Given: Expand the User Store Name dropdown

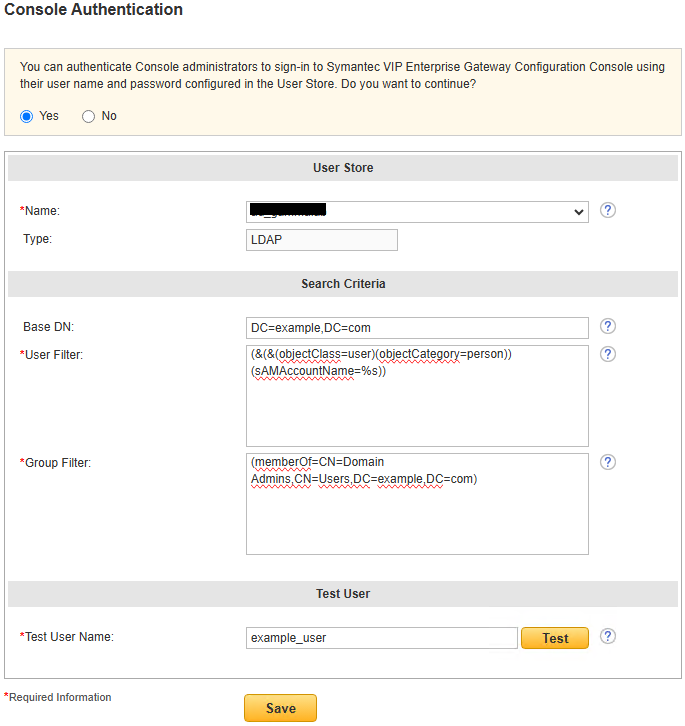Looking at the screenshot, I should [417, 211].
